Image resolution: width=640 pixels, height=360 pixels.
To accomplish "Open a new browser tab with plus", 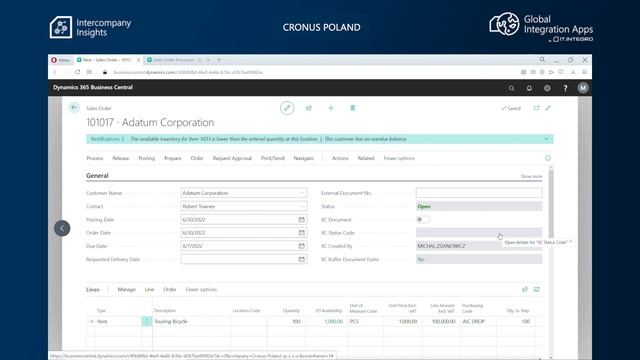I will pyautogui.click(x=219, y=60).
